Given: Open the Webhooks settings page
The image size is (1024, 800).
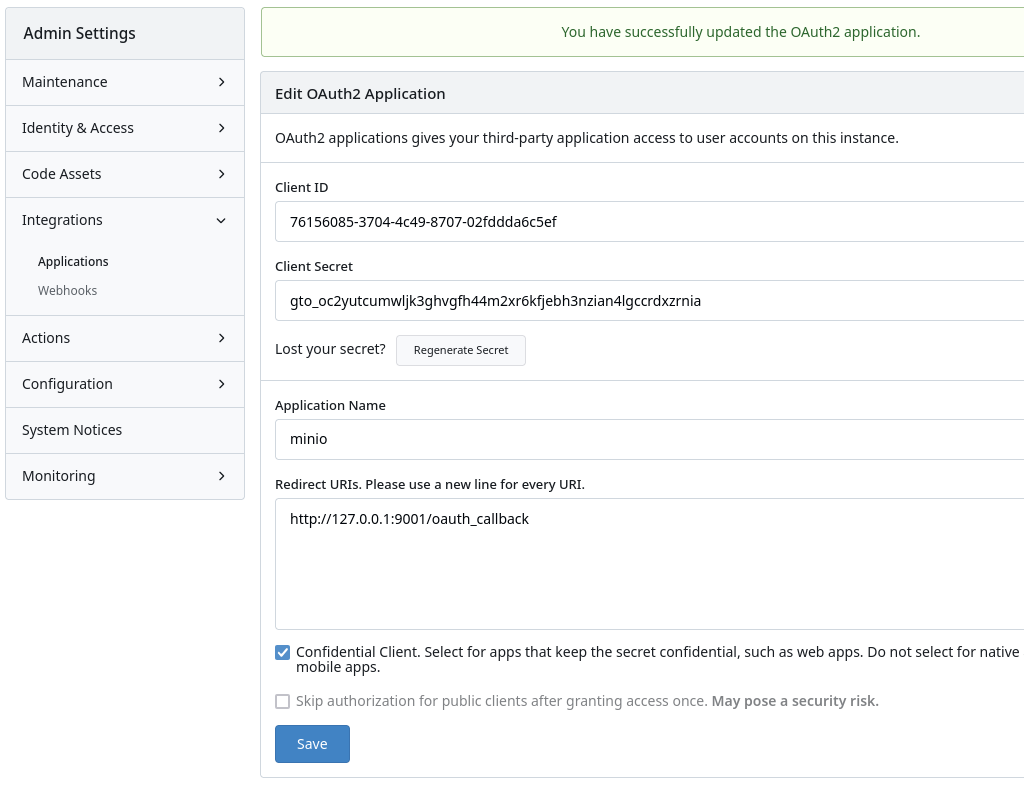Looking at the screenshot, I should (x=67, y=291).
